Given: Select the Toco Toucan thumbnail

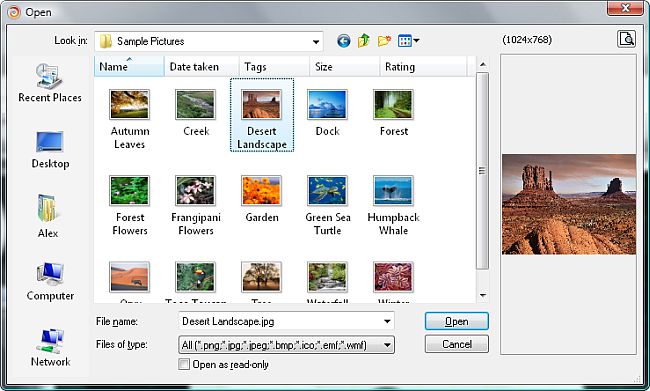Looking at the screenshot, I should tap(196, 277).
